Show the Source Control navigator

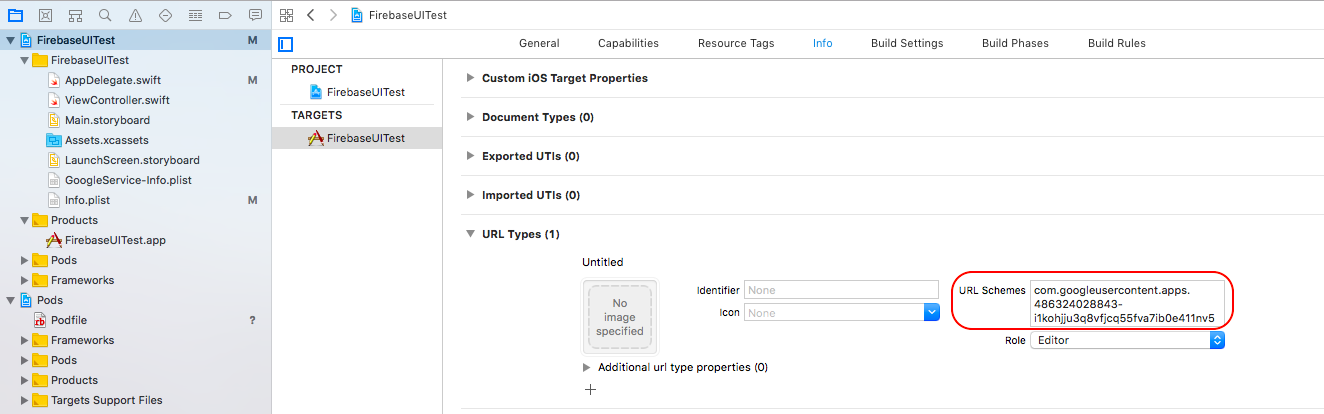45,15
